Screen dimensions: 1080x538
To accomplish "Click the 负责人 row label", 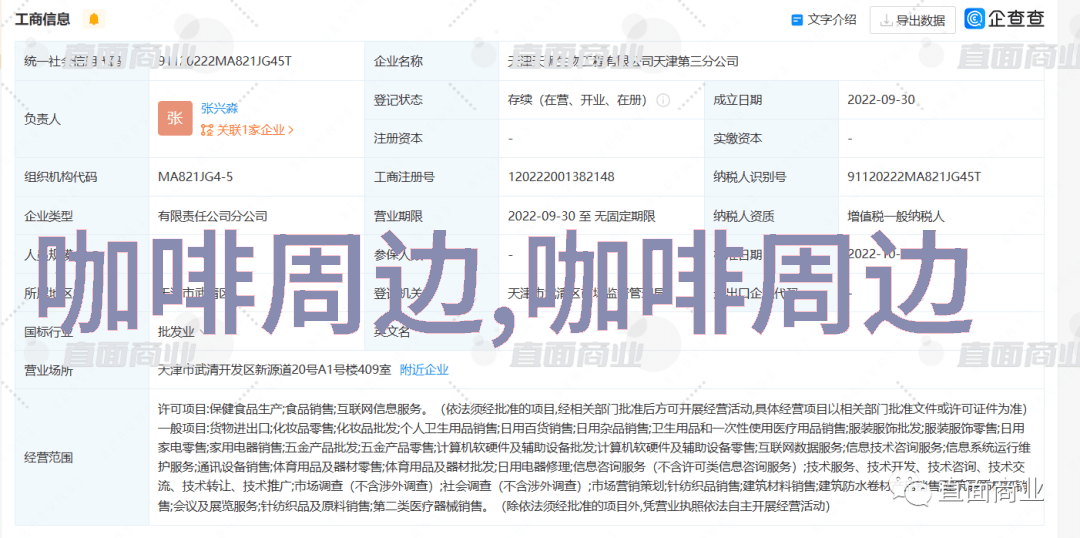I will pyautogui.click(x=42, y=119).
